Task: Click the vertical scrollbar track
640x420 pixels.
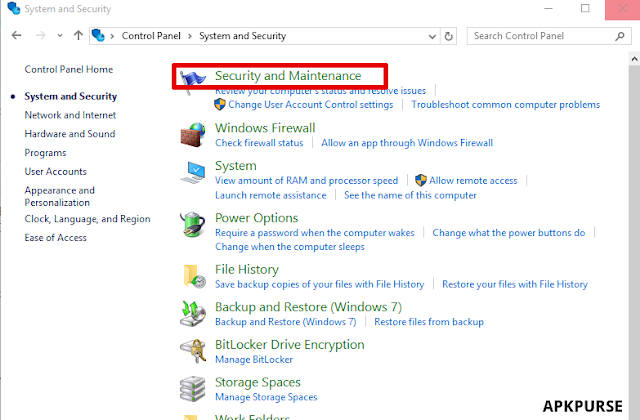Action: click(634, 242)
